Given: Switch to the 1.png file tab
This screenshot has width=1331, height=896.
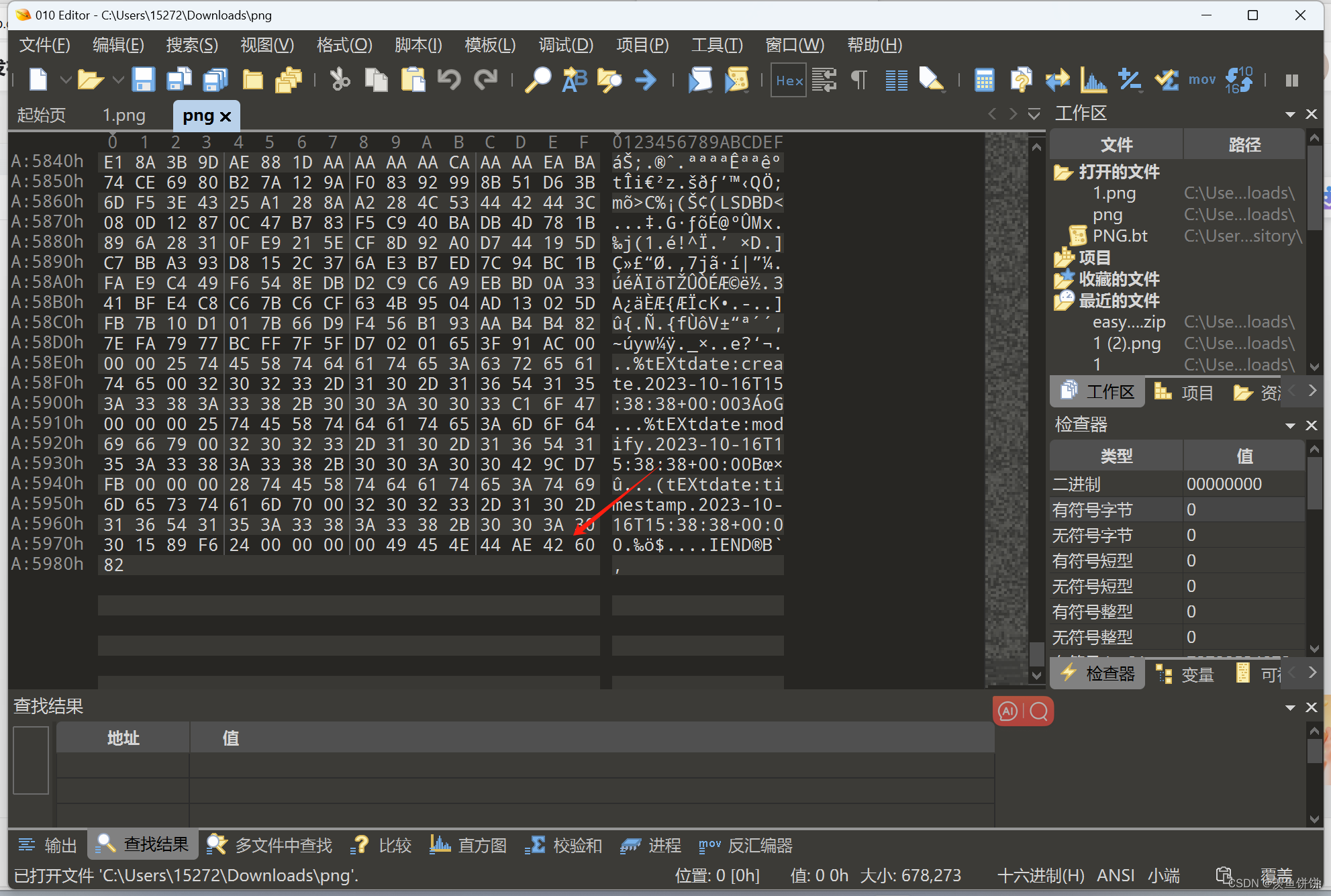Looking at the screenshot, I should point(124,115).
